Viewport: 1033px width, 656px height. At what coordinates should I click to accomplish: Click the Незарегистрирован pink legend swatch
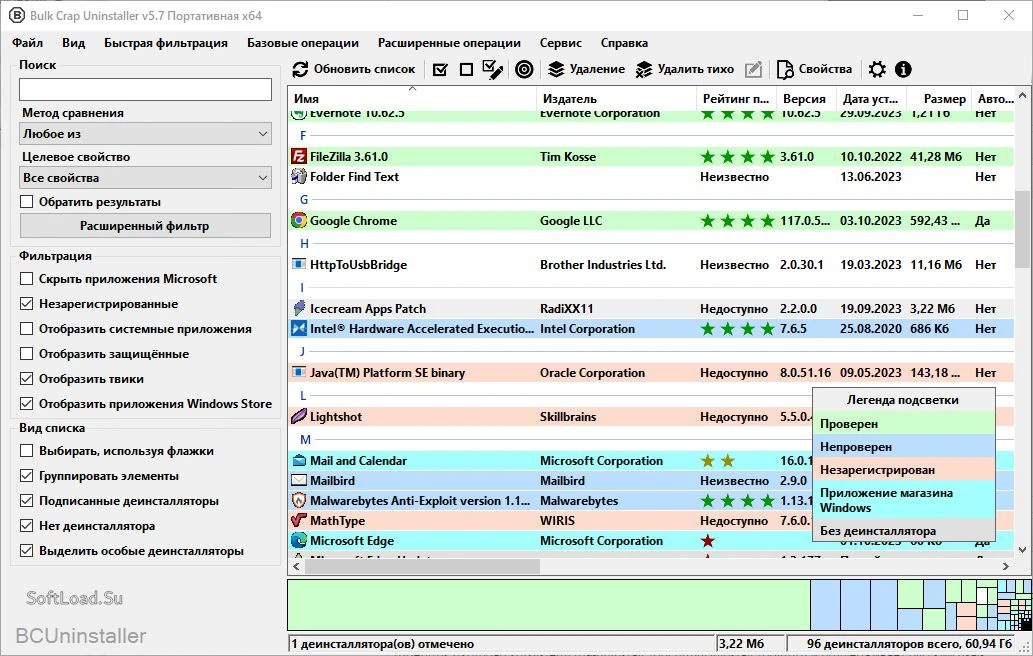tap(903, 470)
